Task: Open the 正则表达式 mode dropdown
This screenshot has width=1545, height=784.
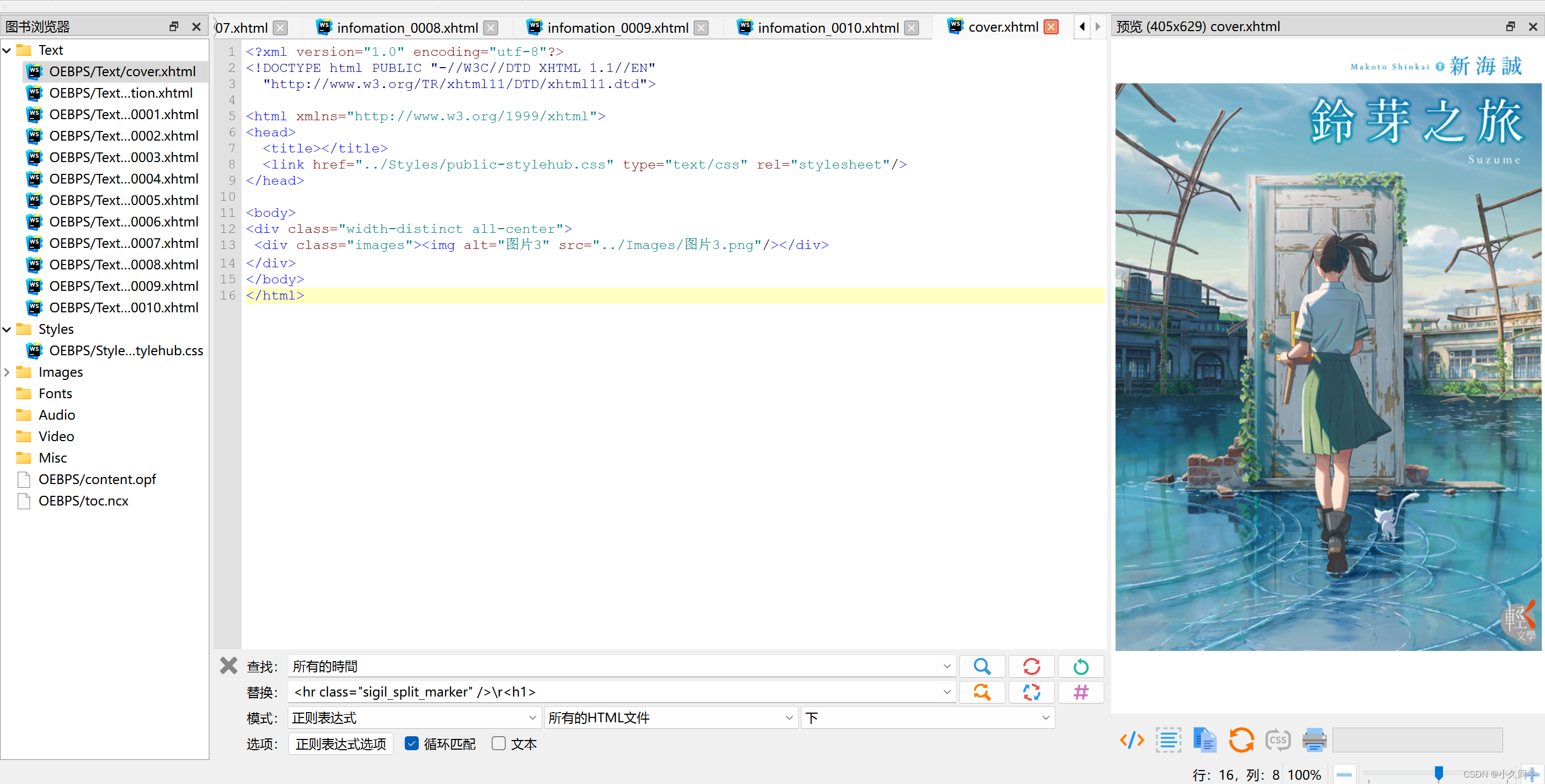Action: 414,717
